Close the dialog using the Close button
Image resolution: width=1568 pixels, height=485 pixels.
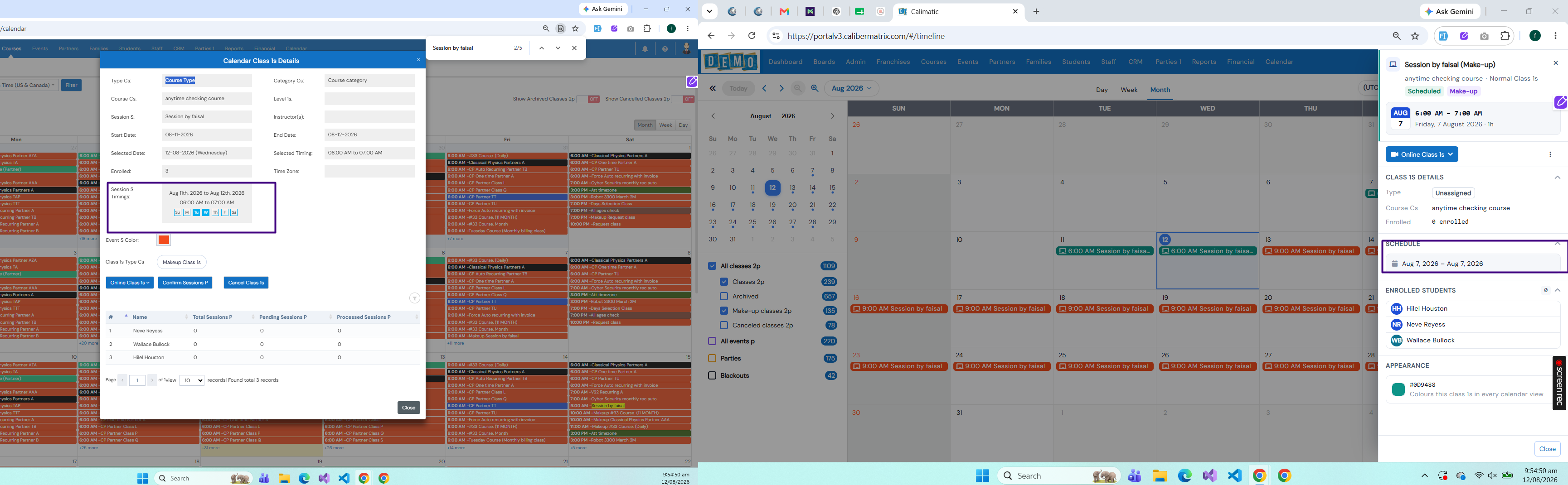pyautogui.click(x=408, y=408)
